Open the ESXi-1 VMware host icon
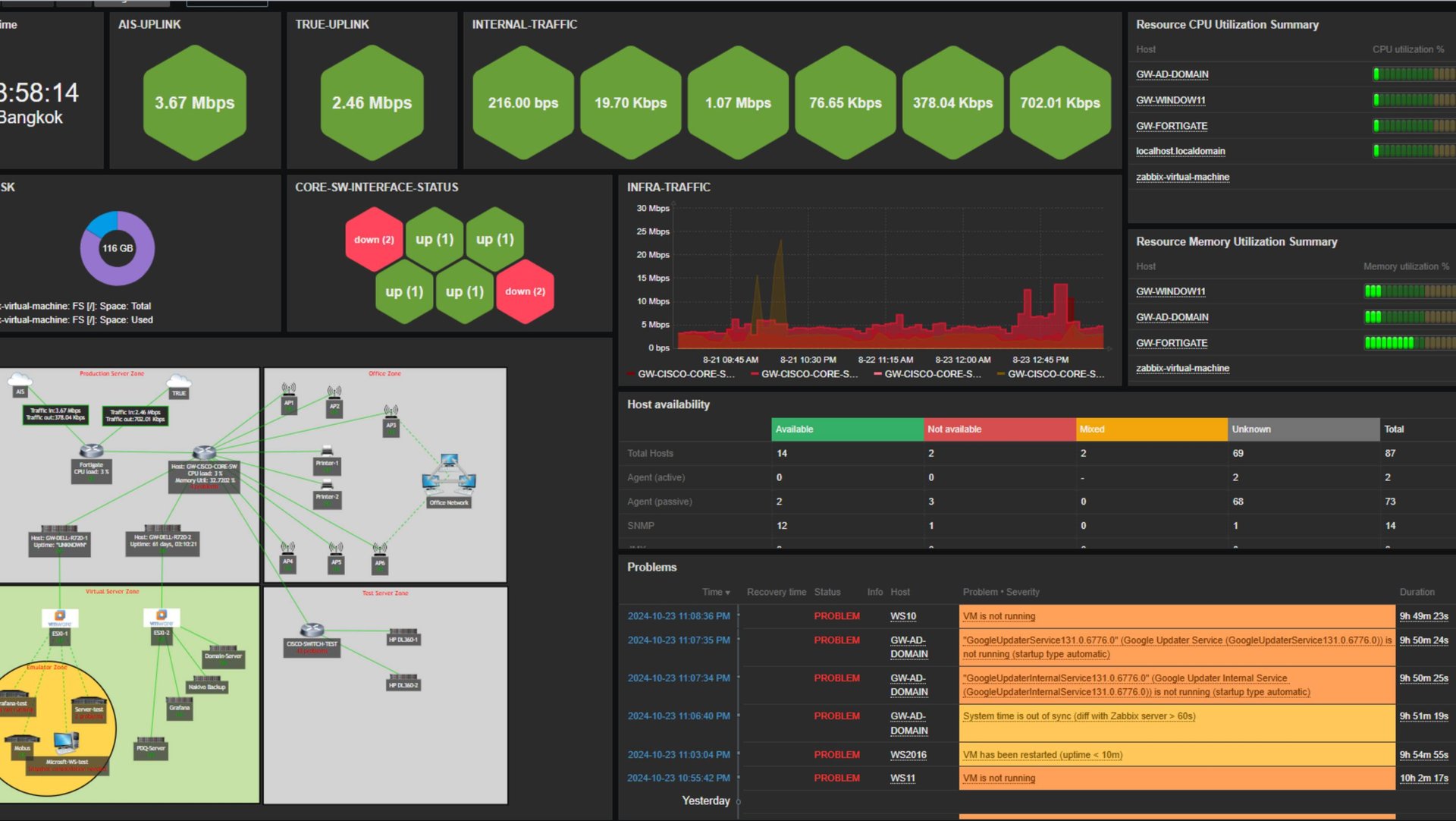The height and width of the screenshot is (821, 1456). [59, 616]
